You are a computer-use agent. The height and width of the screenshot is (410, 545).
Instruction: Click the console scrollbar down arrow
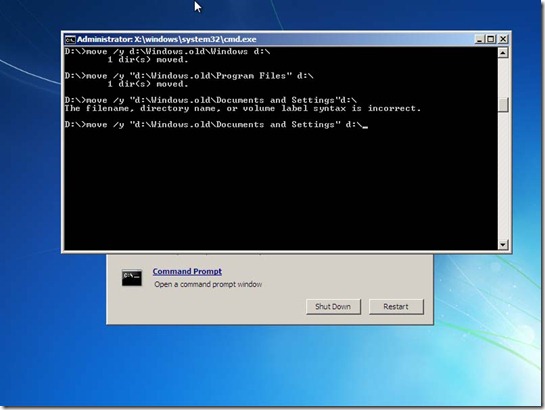(503, 245)
